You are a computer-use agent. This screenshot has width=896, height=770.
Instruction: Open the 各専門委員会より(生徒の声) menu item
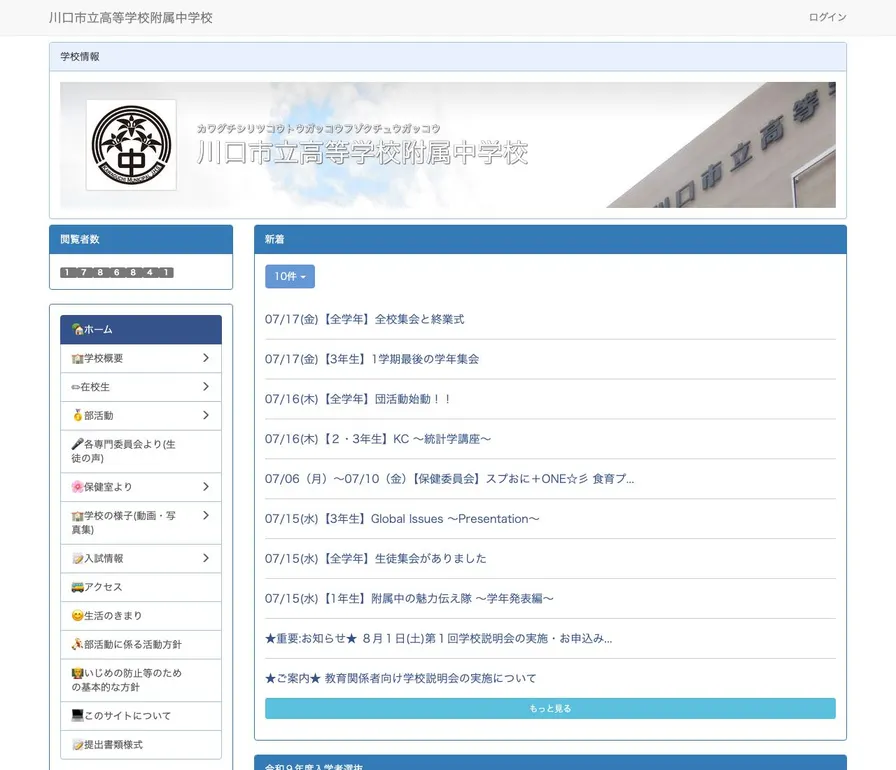[x=141, y=451]
